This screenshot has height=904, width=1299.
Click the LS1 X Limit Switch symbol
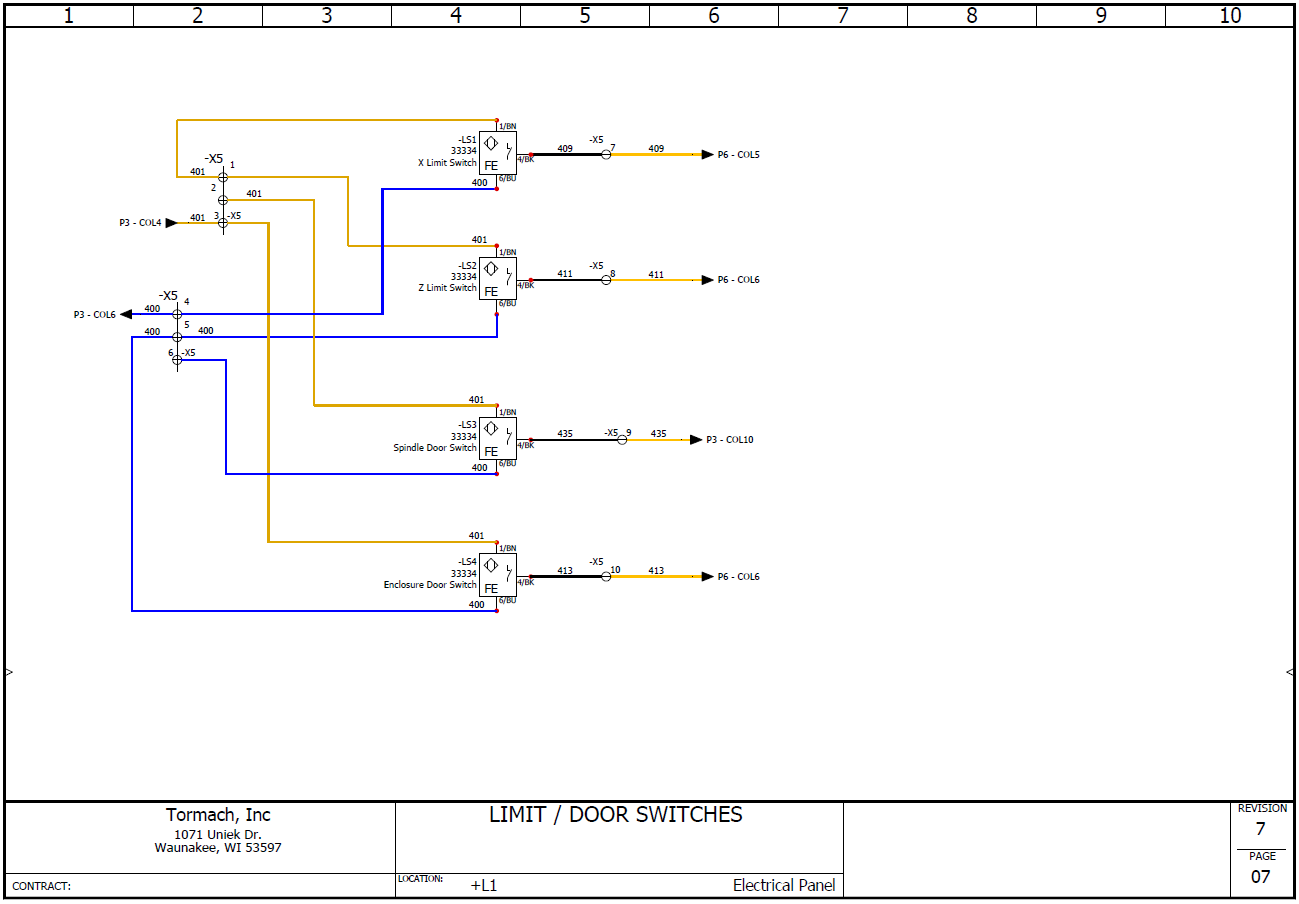497,153
